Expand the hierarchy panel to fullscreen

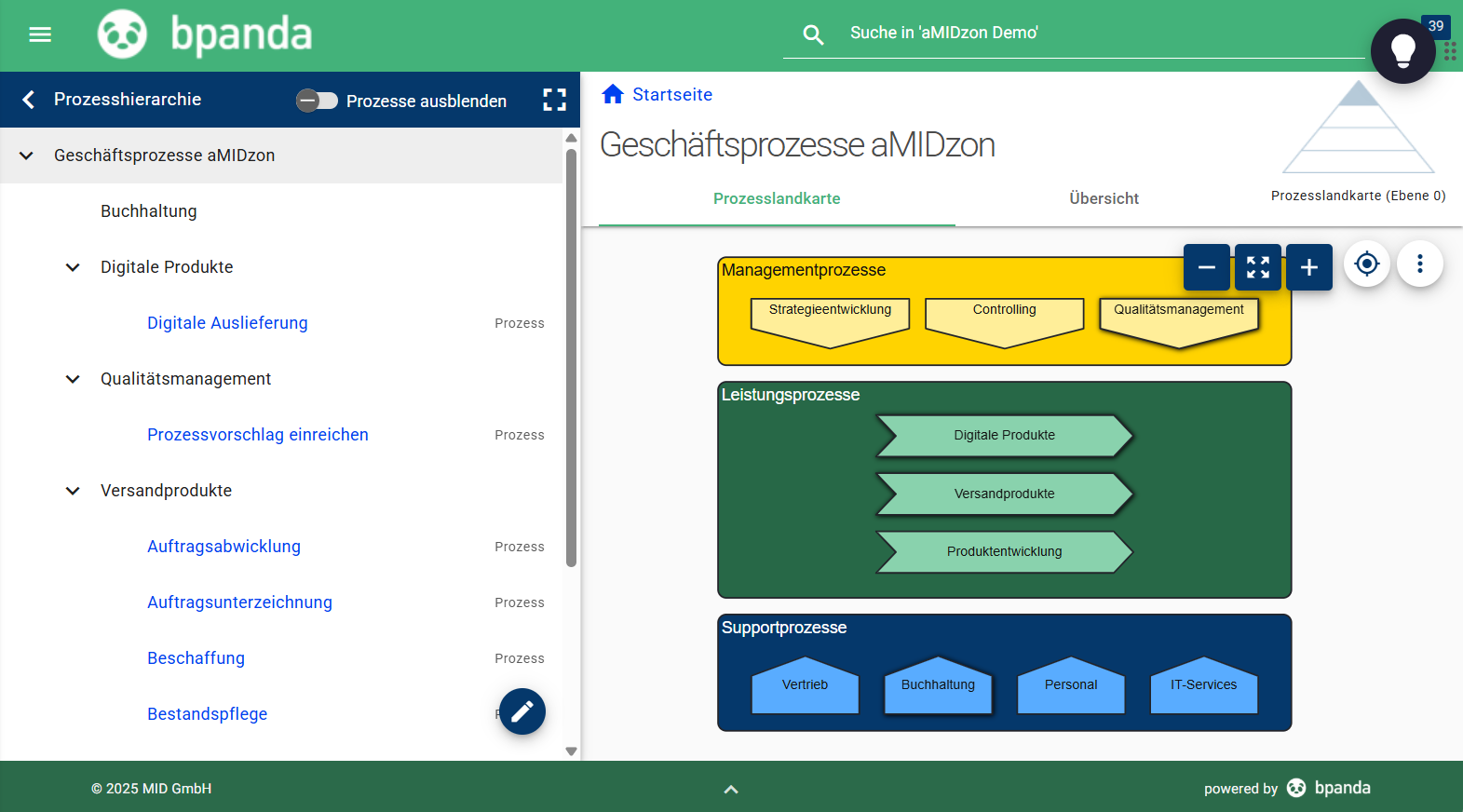555,100
